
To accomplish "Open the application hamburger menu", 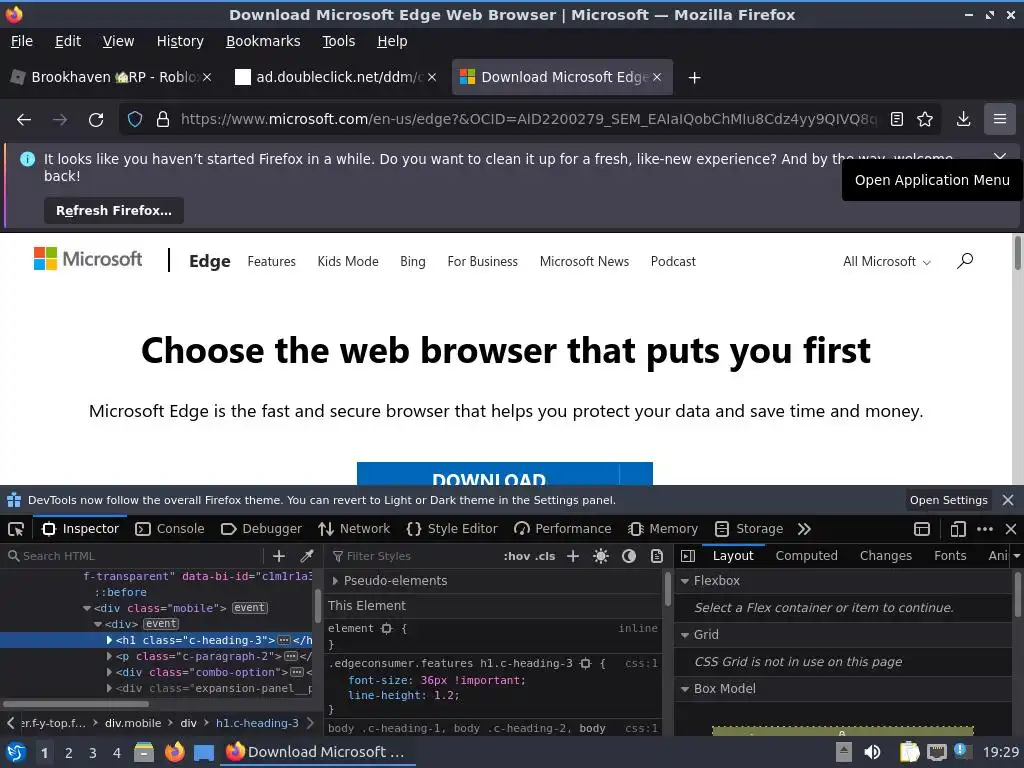I will point(1000,120).
